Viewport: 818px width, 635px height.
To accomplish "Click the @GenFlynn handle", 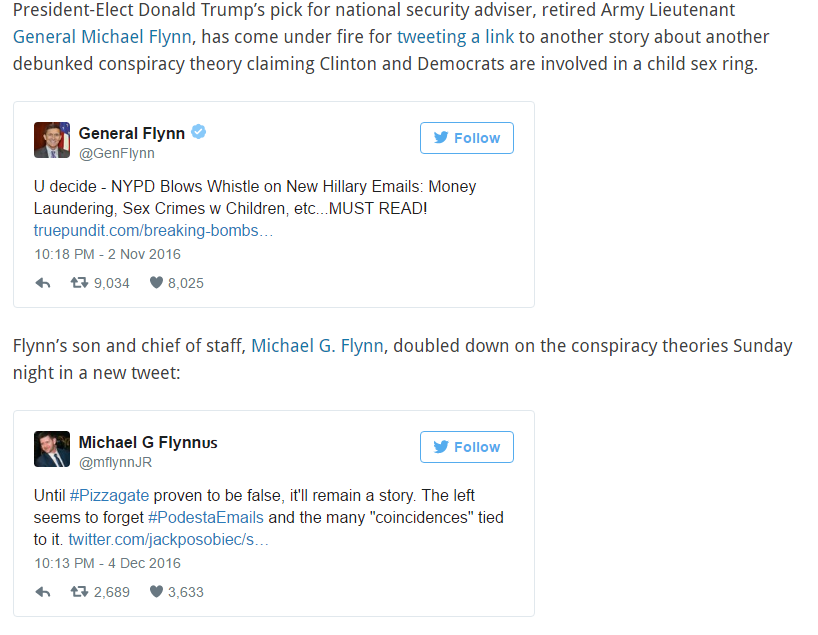I will click(x=116, y=154).
